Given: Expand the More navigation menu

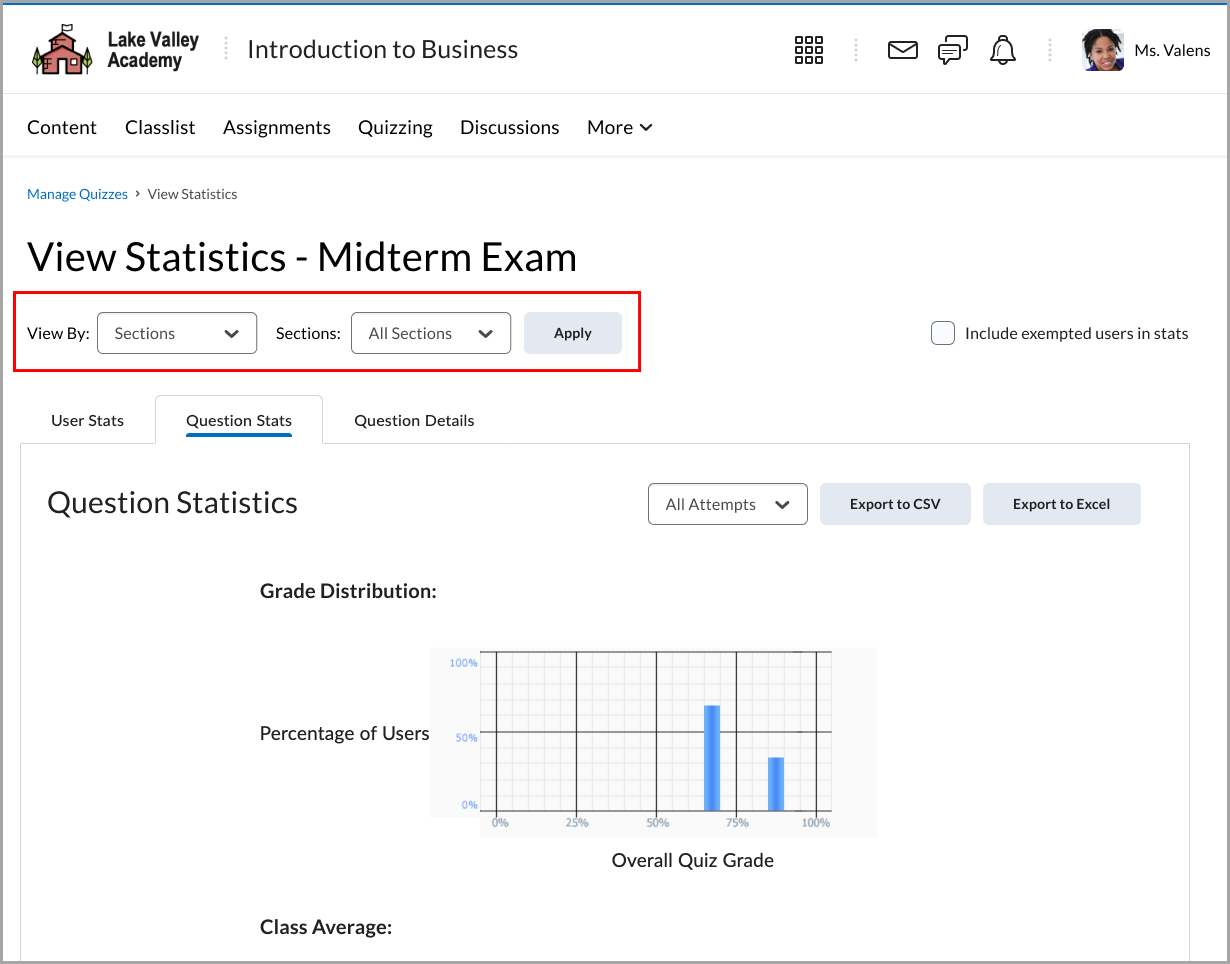Looking at the screenshot, I should (619, 128).
